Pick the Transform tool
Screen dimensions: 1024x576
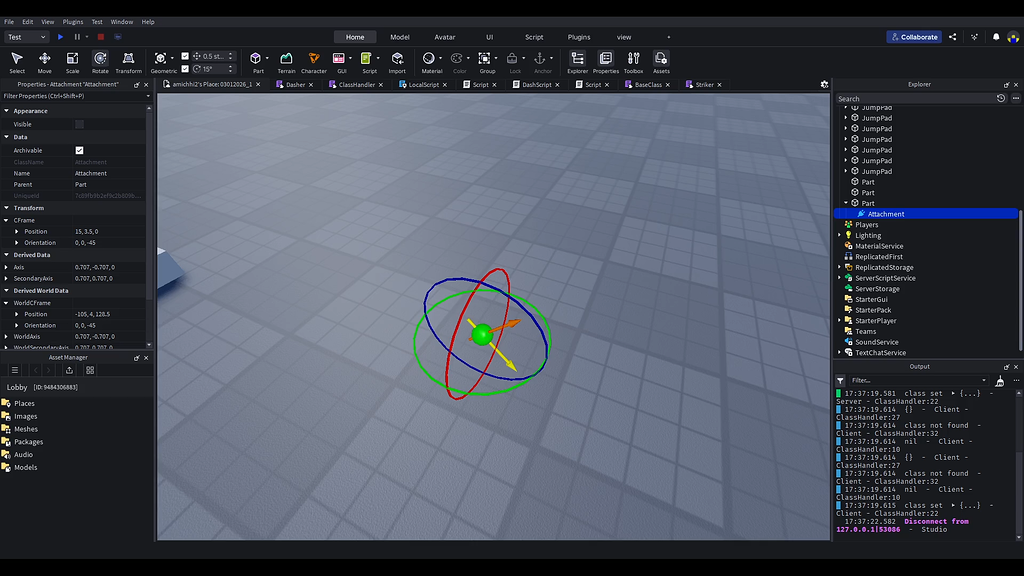click(128, 63)
